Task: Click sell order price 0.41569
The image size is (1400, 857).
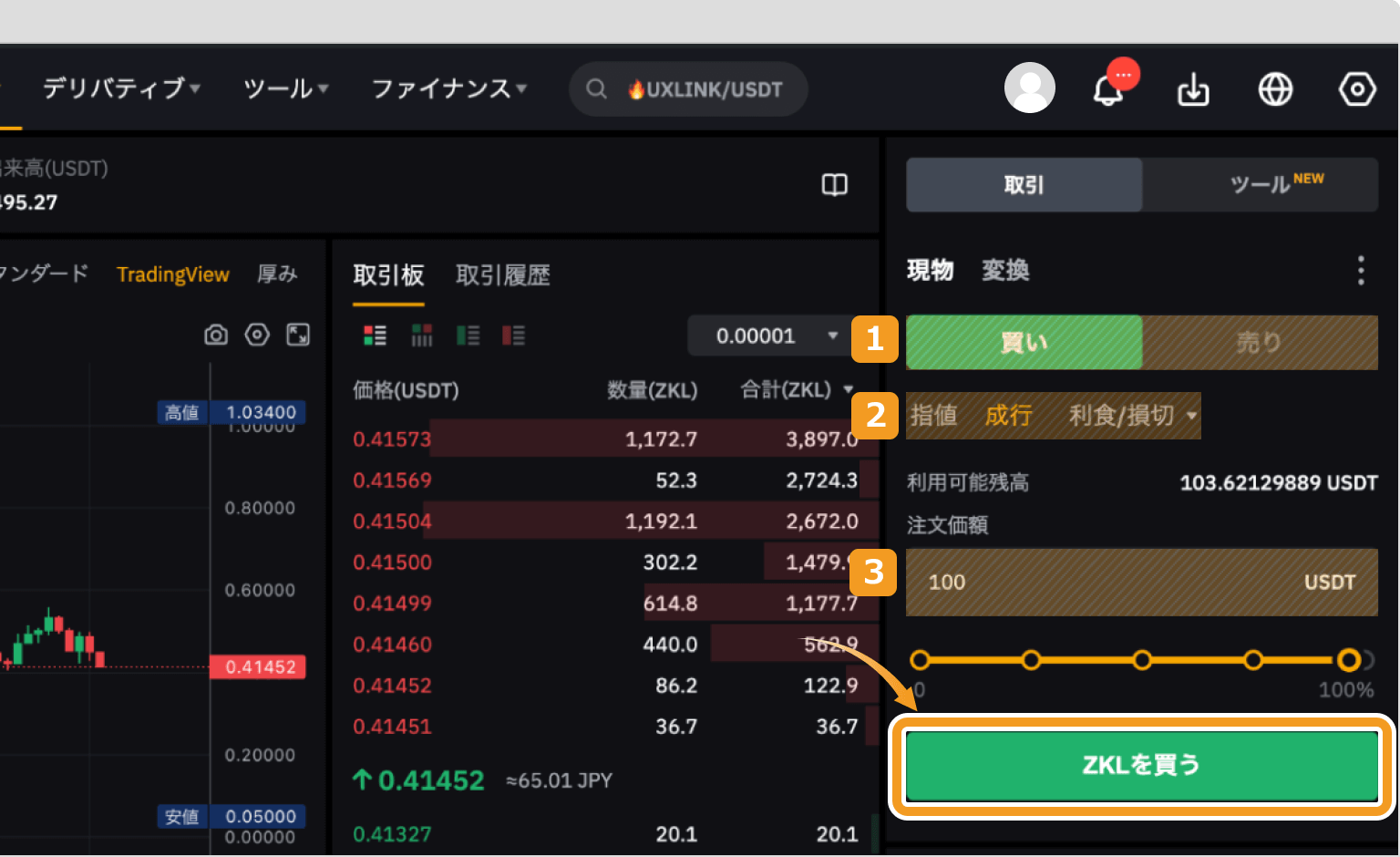Action: coord(392,480)
